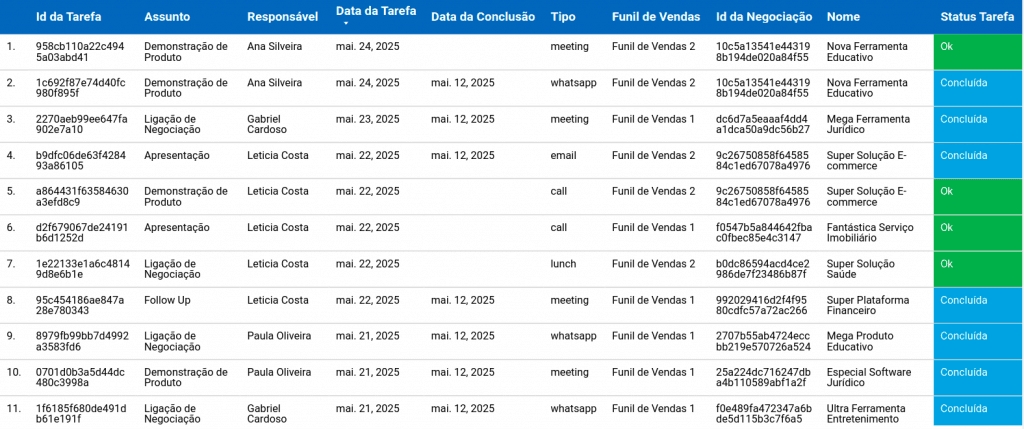The width and height of the screenshot is (1024, 429).
Task: Click row number 11 cell
Action: click(14, 408)
